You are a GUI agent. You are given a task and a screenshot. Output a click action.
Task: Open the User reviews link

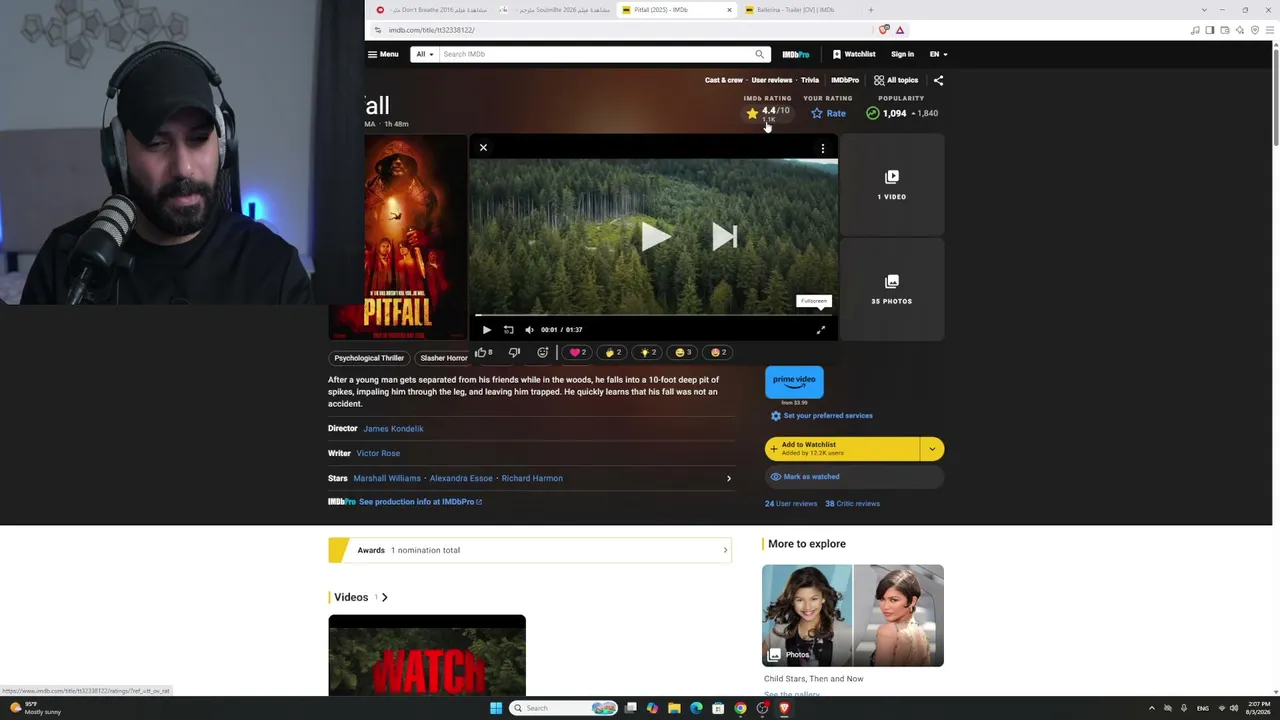coord(772,80)
